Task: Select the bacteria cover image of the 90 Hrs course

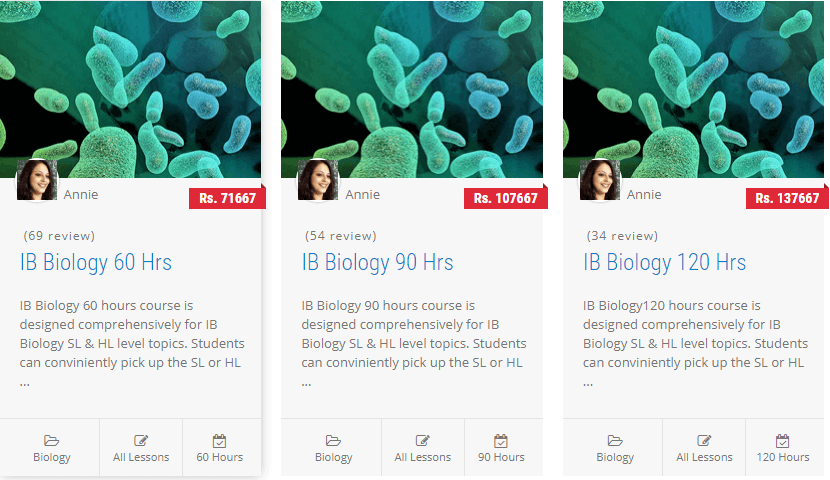Action: 412,89
